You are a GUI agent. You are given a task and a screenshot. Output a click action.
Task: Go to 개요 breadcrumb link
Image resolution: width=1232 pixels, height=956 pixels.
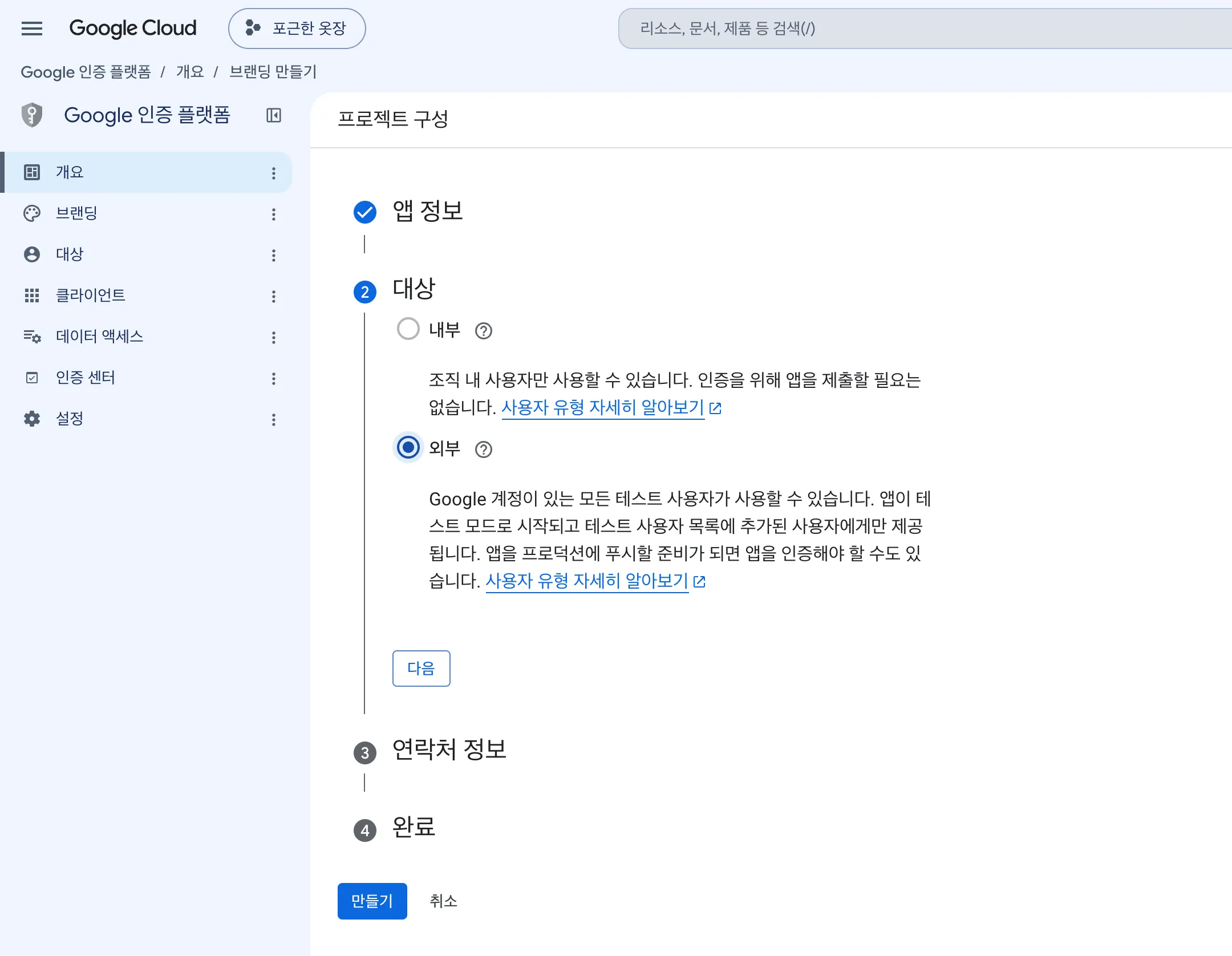189,72
